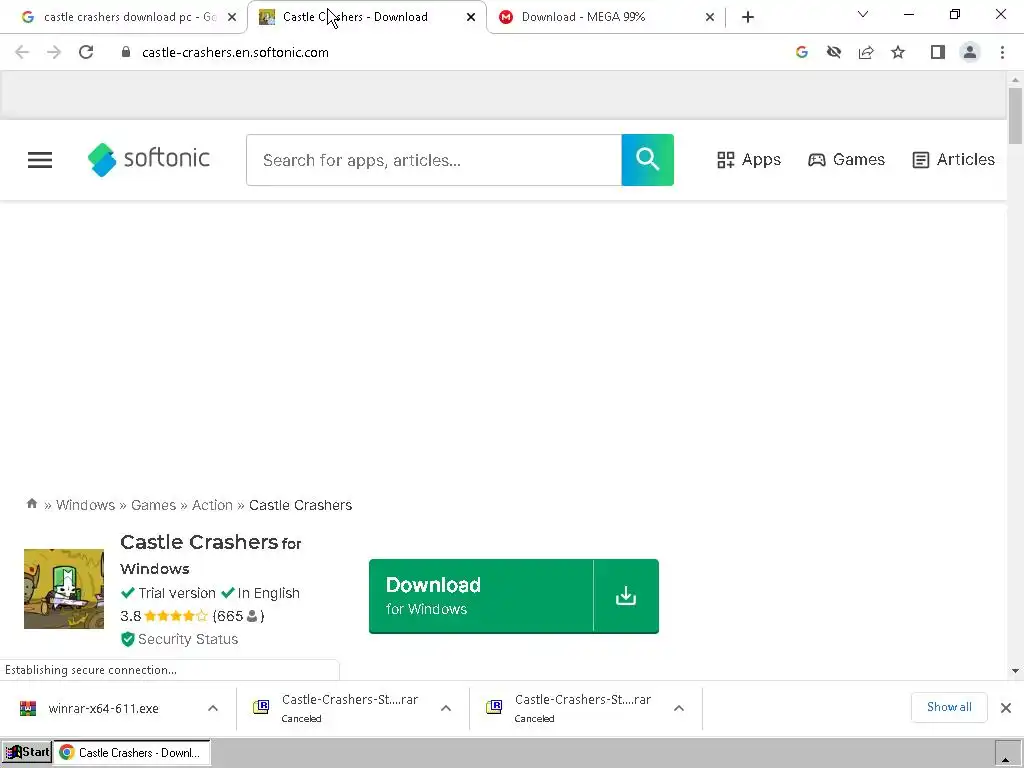This screenshot has height=768, width=1024.
Task: Open the Apps section
Action: [x=749, y=160]
